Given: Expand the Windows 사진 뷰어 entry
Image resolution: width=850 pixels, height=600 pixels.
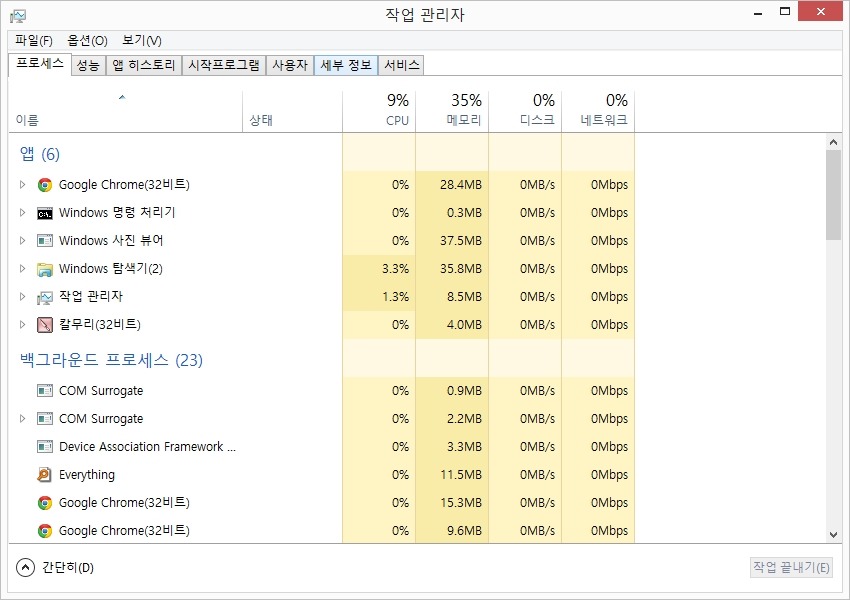Looking at the screenshot, I should tap(22, 241).
